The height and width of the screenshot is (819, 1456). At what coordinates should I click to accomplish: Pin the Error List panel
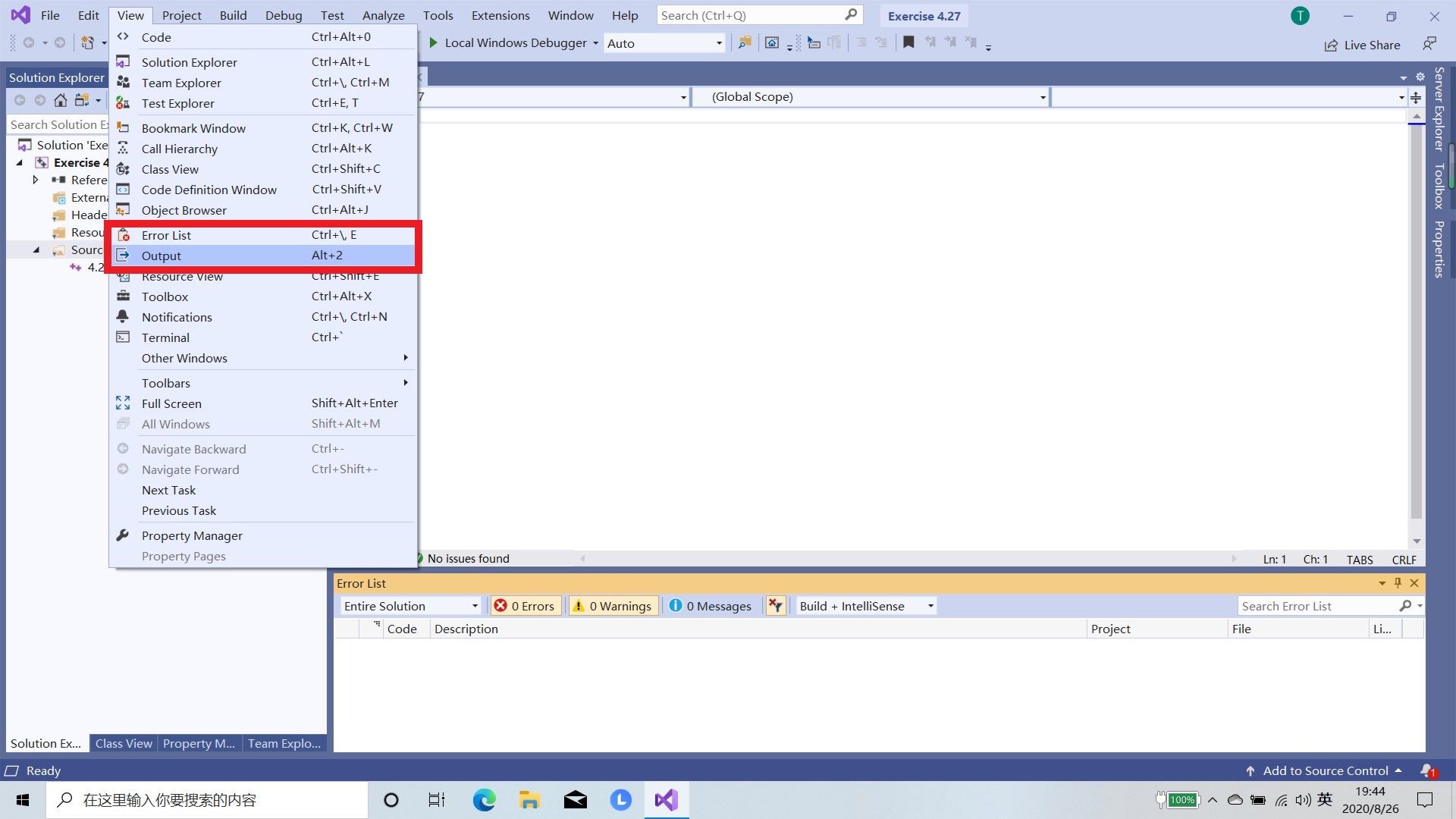(1398, 583)
